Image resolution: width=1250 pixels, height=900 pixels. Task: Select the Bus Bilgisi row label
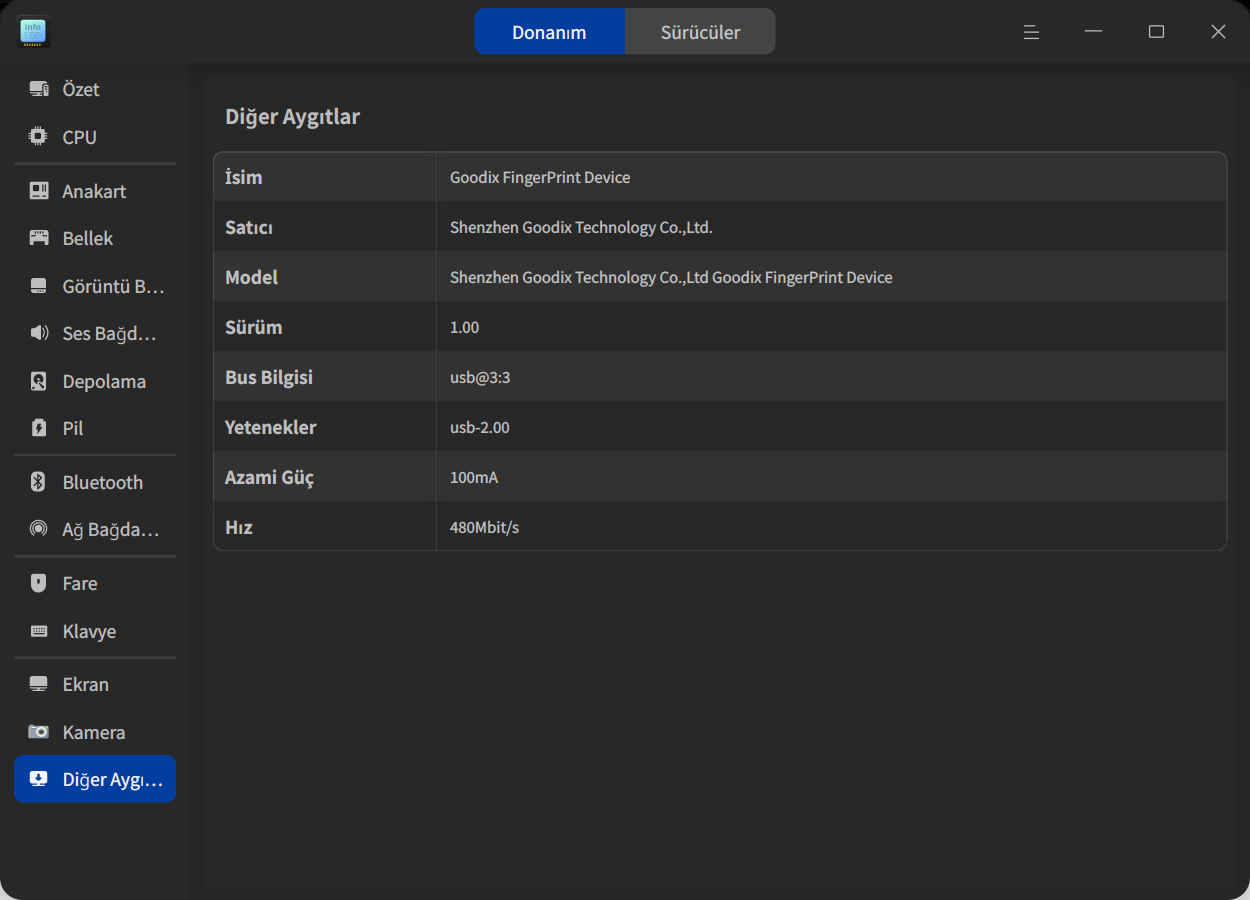(269, 377)
